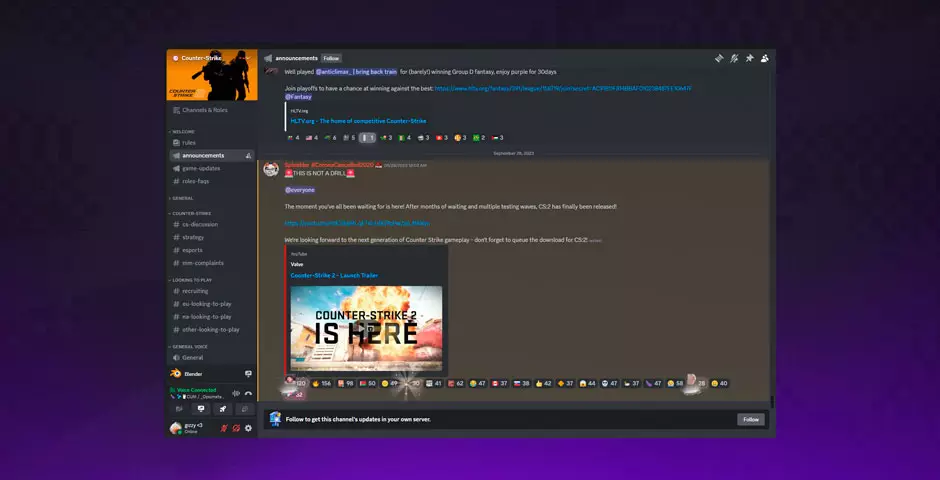This screenshot has height=480, width=940.
Task: Open user settings gear icon
Action: click(x=248, y=428)
